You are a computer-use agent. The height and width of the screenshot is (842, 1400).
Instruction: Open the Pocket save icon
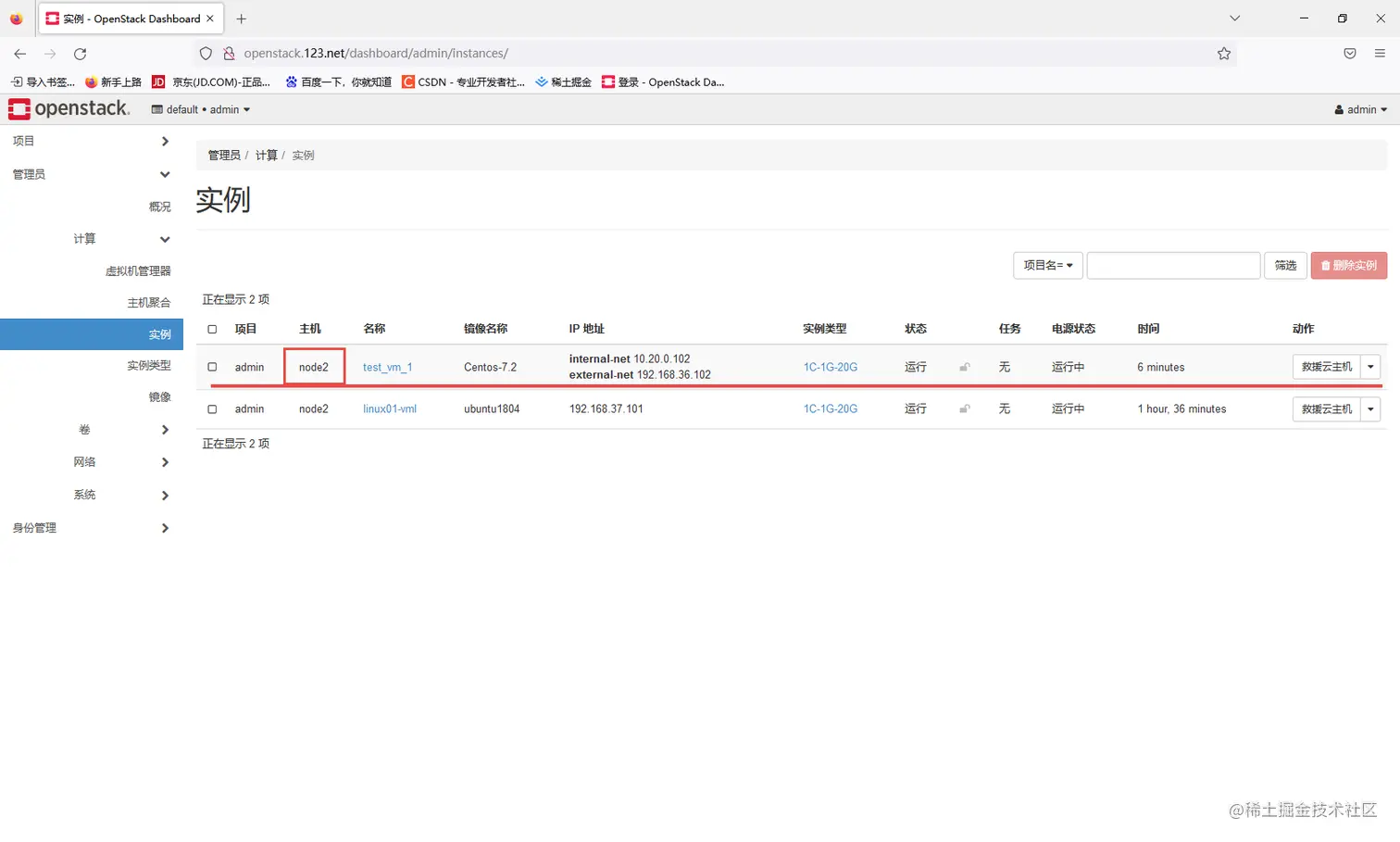[x=1350, y=54]
